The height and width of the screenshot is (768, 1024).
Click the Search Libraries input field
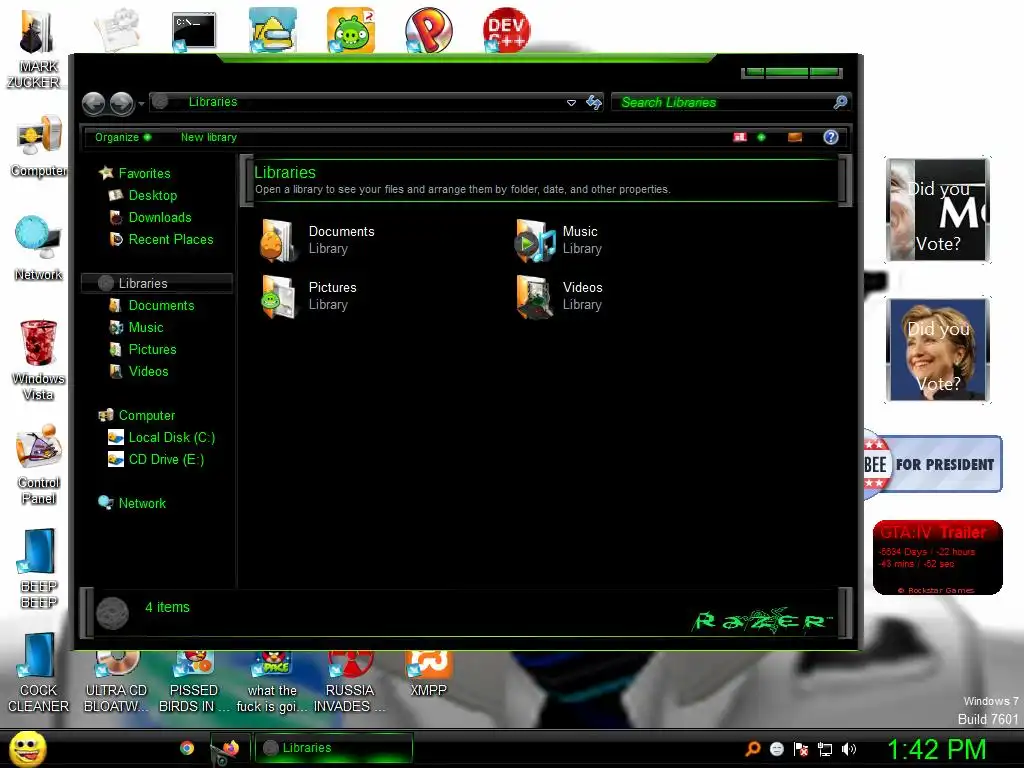coord(722,102)
